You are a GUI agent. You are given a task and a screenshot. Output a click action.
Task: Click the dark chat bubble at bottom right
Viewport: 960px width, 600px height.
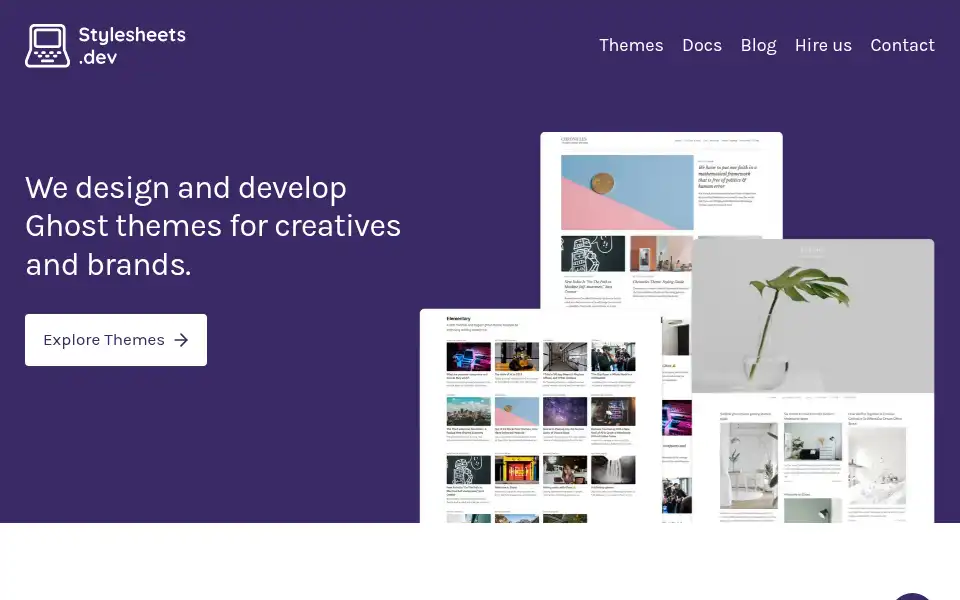pos(912,597)
